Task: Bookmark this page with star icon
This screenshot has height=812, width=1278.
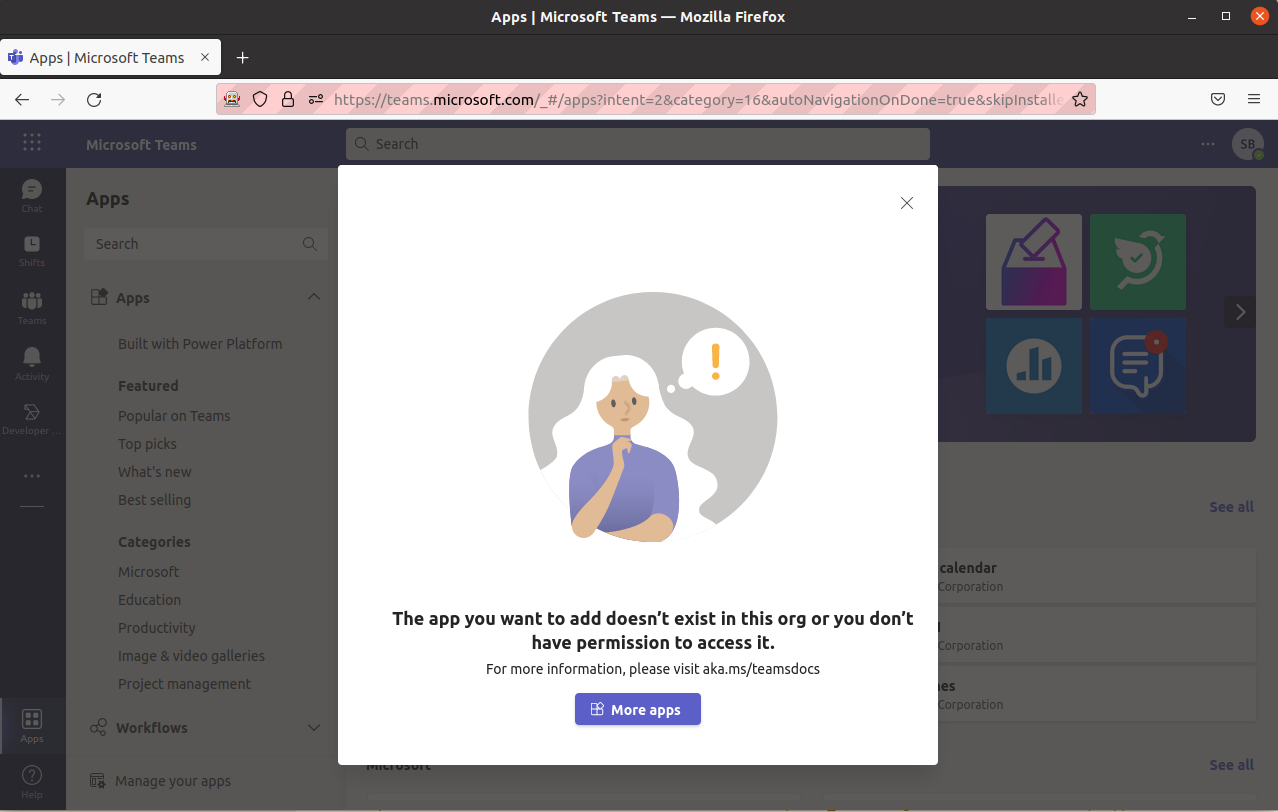Action: 1080,99
